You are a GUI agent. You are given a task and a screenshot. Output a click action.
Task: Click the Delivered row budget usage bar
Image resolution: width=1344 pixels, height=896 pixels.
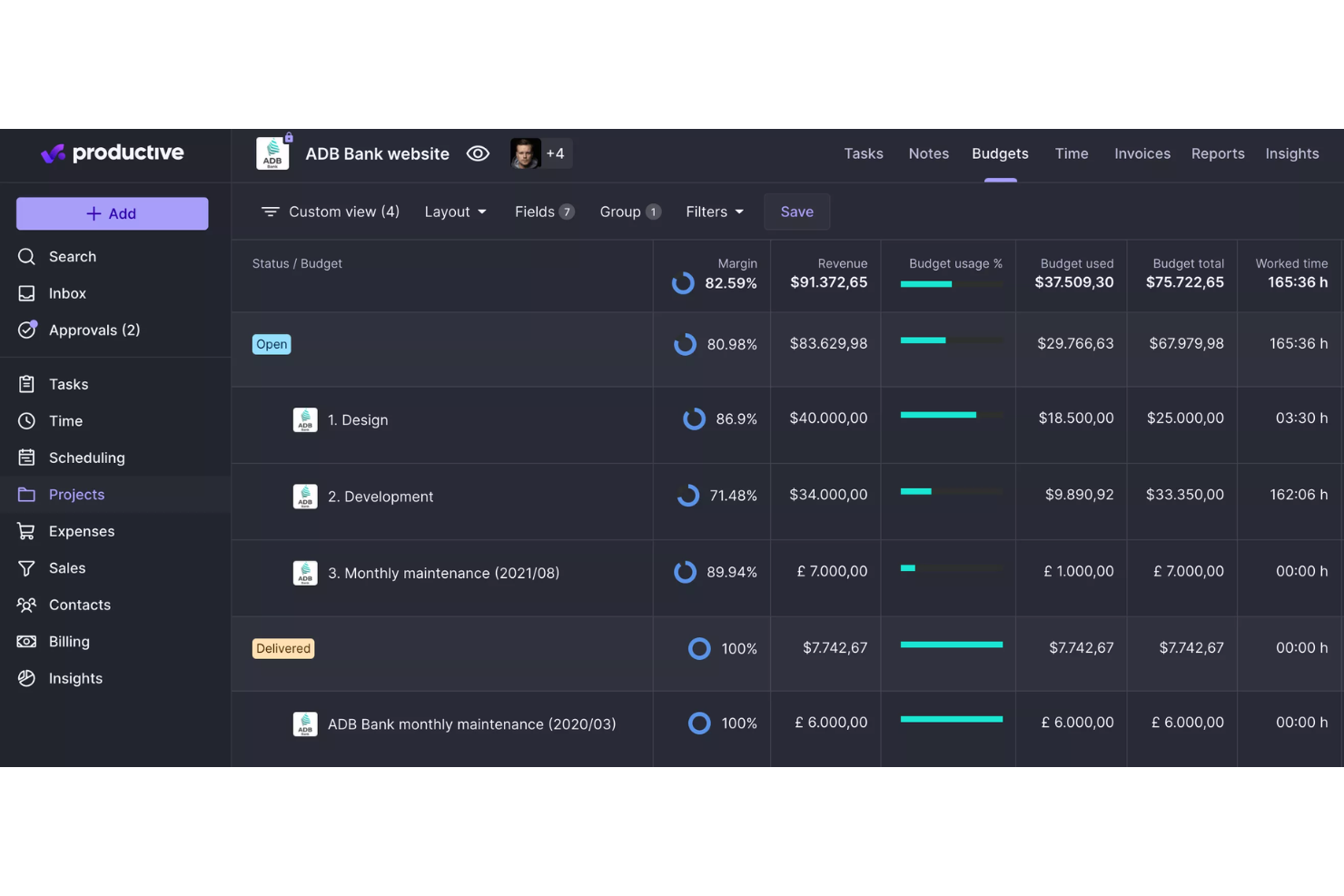(952, 645)
